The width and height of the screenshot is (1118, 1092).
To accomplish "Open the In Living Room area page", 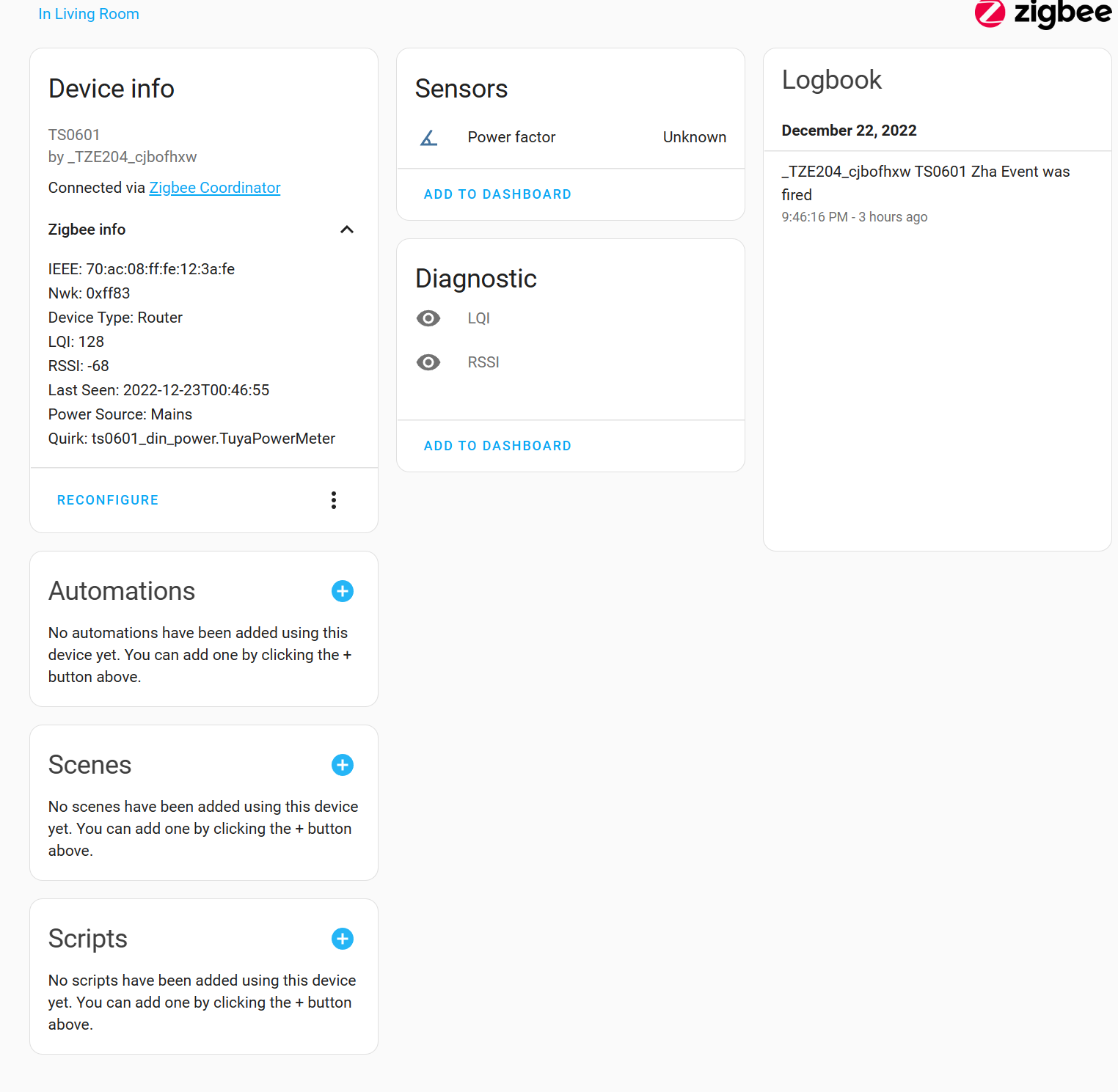I will 88,14.
